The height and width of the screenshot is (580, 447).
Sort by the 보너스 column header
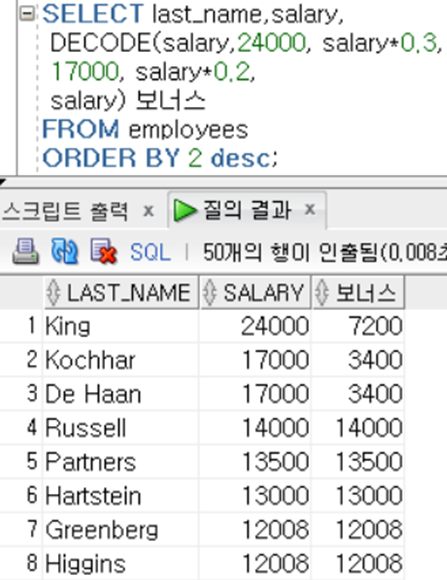[359, 292]
